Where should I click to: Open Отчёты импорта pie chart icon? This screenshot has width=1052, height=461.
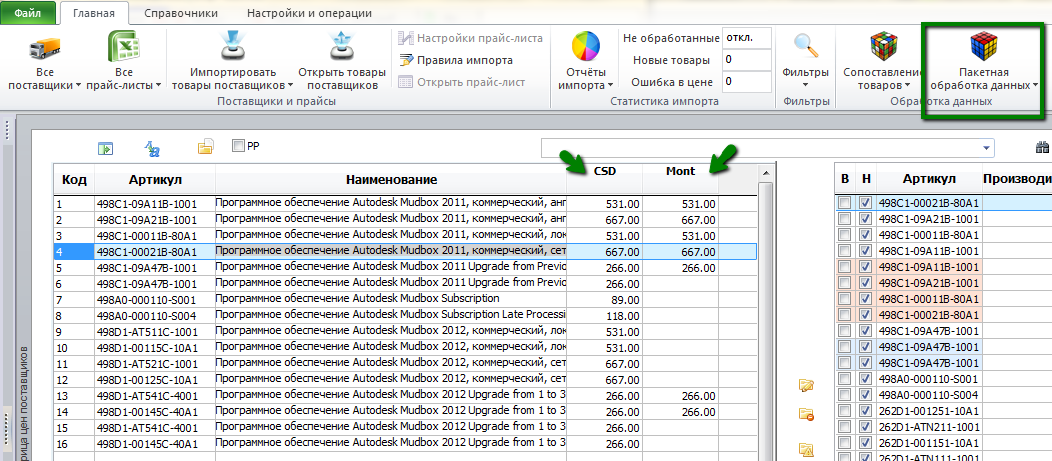pos(586,47)
